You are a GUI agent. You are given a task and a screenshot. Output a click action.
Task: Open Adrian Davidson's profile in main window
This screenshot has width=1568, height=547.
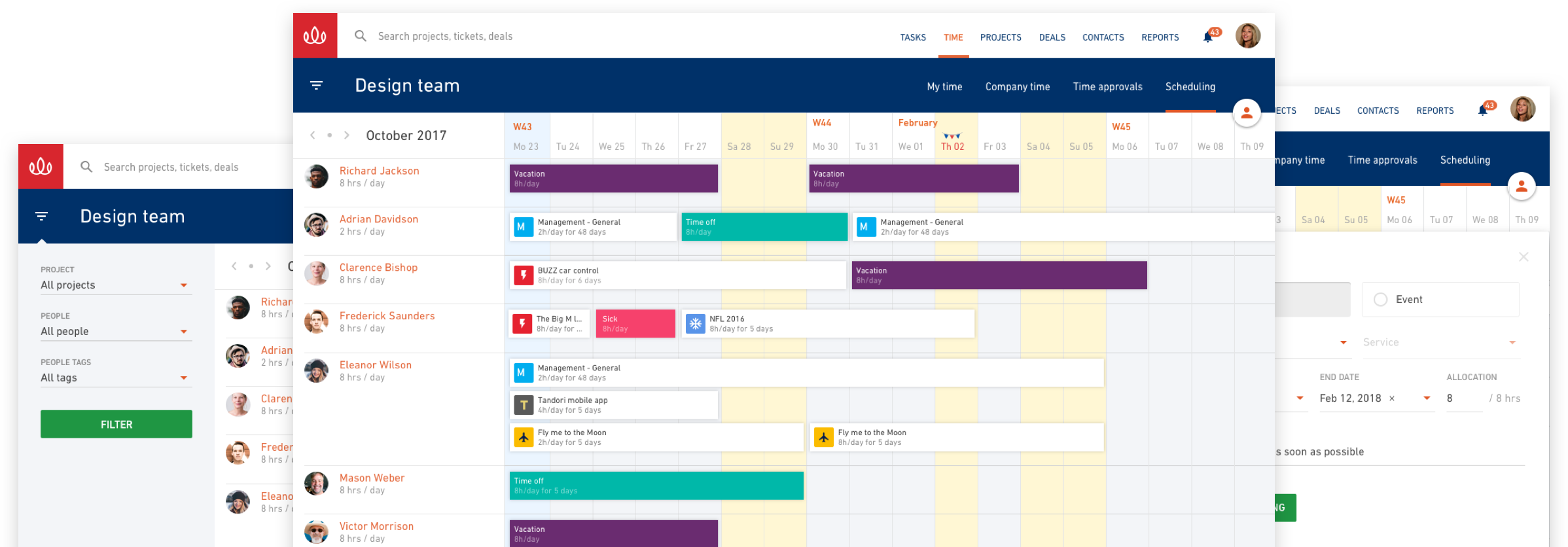tap(379, 219)
